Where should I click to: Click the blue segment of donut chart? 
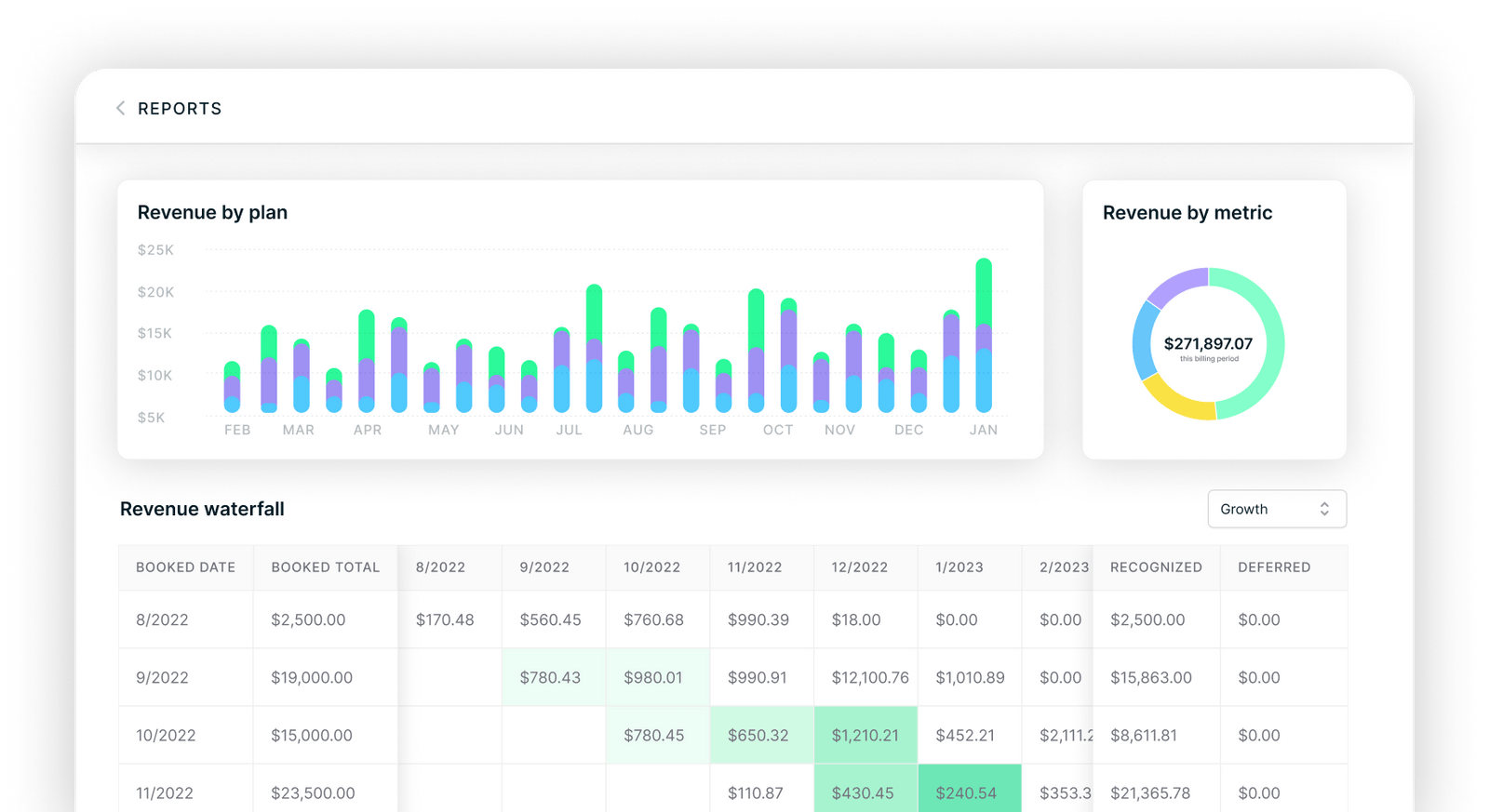point(1144,340)
